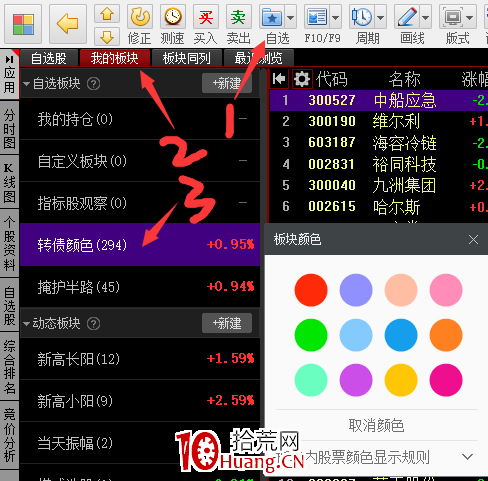Open the 分时图 sidebar item

[x=9, y=129]
